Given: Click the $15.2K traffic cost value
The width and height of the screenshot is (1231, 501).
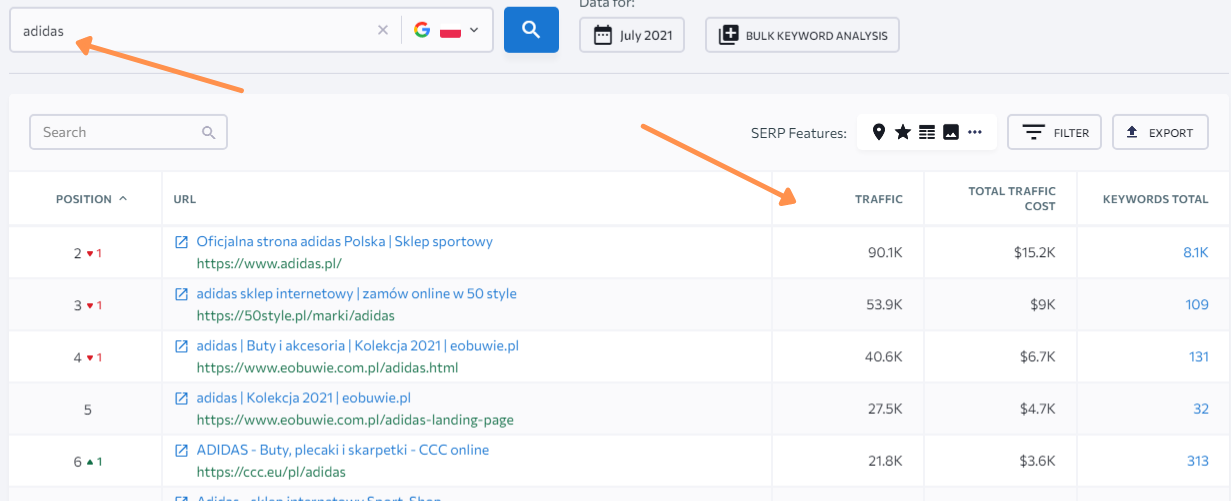Looking at the screenshot, I should point(1034,253).
